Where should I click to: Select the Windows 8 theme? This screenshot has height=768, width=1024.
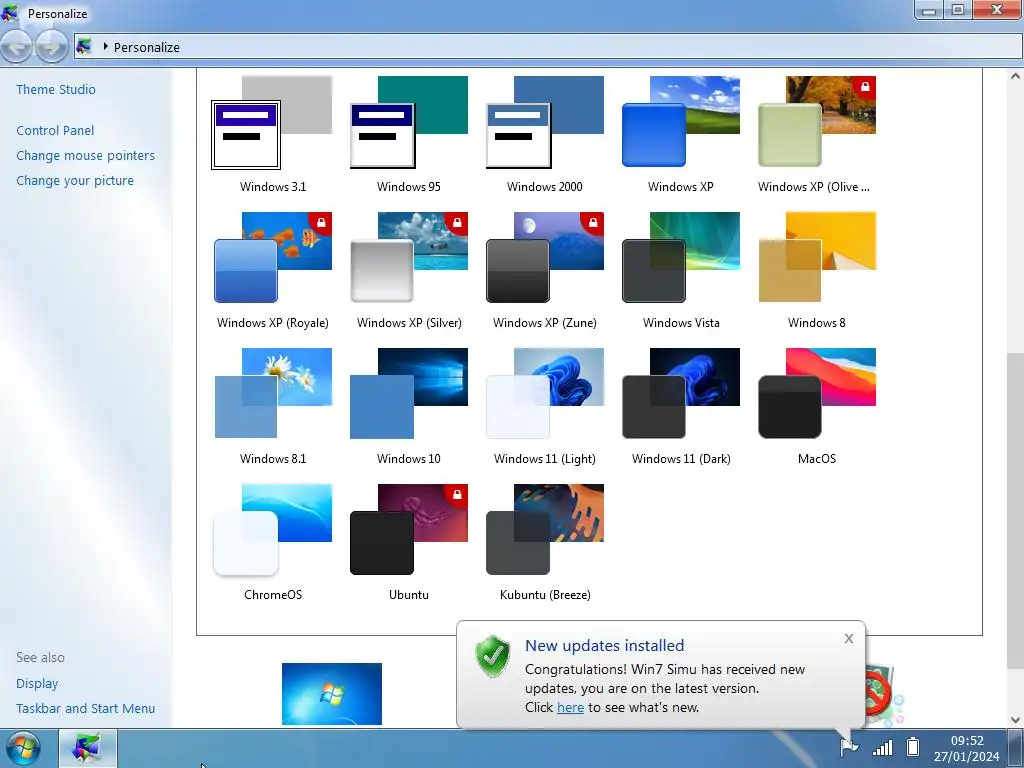pyautogui.click(x=816, y=270)
